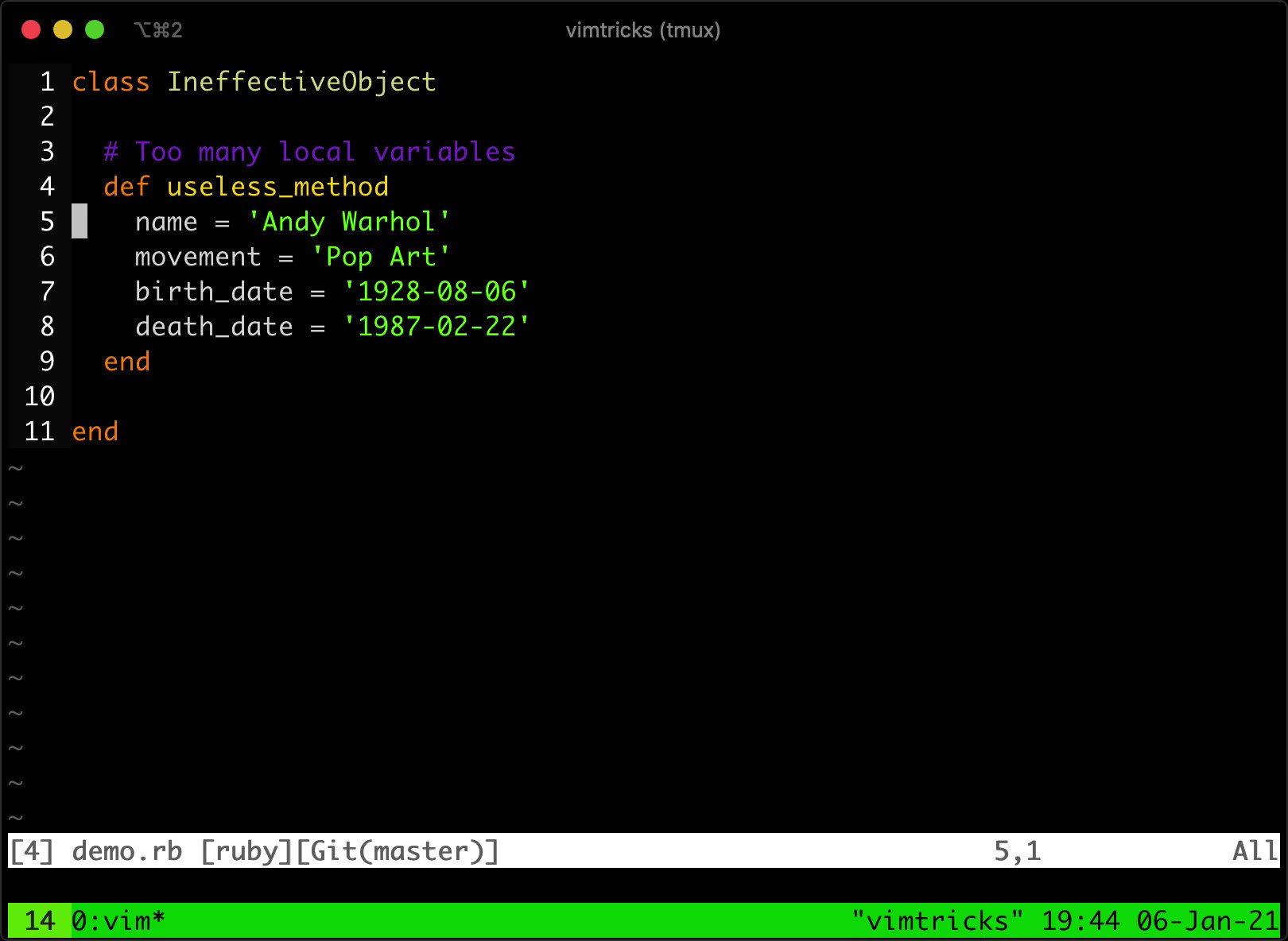This screenshot has height=941, width=1288.
Task: Click the demo.rb filename in statusline
Action: tap(126, 850)
